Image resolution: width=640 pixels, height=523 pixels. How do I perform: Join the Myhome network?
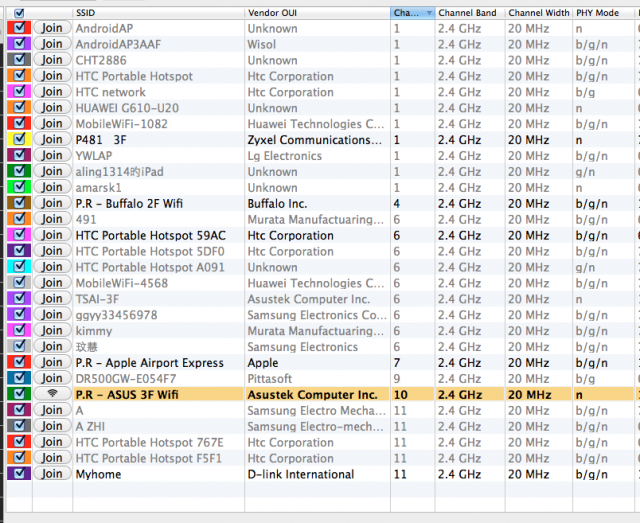tap(52, 474)
